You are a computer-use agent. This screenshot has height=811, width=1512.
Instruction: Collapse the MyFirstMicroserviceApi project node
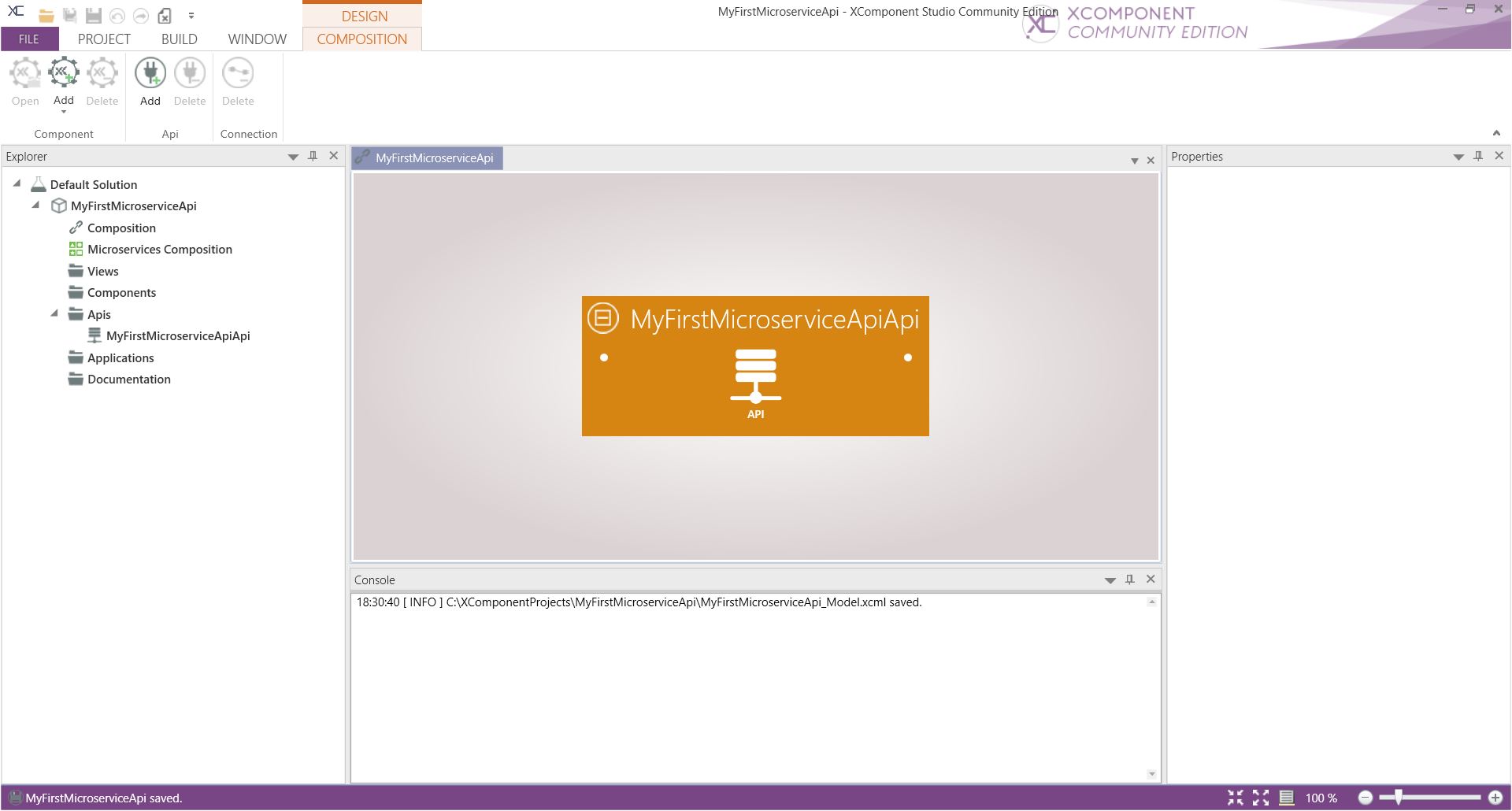click(x=36, y=205)
